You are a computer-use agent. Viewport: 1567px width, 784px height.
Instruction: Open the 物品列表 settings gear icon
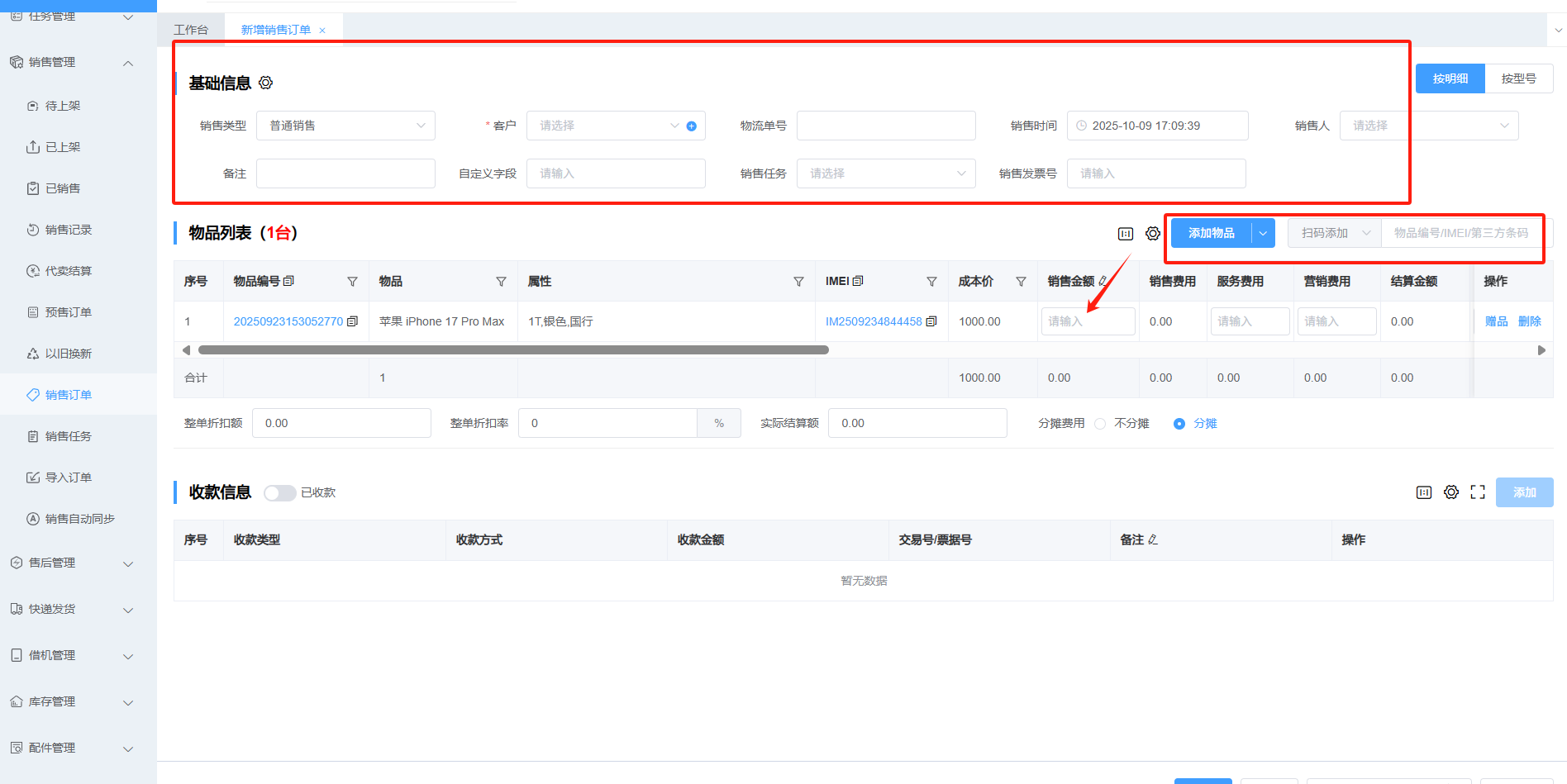click(x=1153, y=234)
